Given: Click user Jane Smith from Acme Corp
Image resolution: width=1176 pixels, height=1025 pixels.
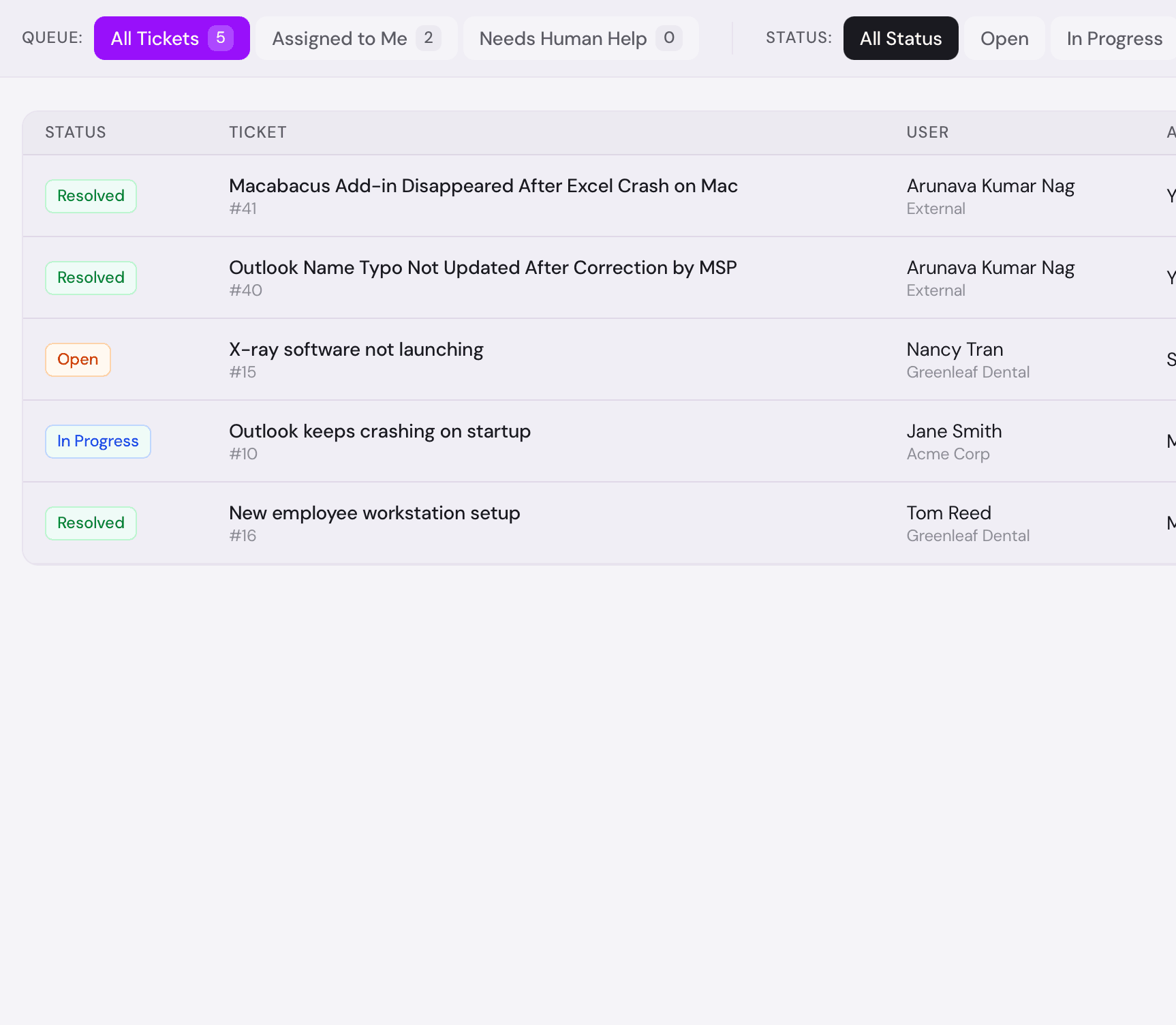Looking at the screenshot, I should [954, 431].
